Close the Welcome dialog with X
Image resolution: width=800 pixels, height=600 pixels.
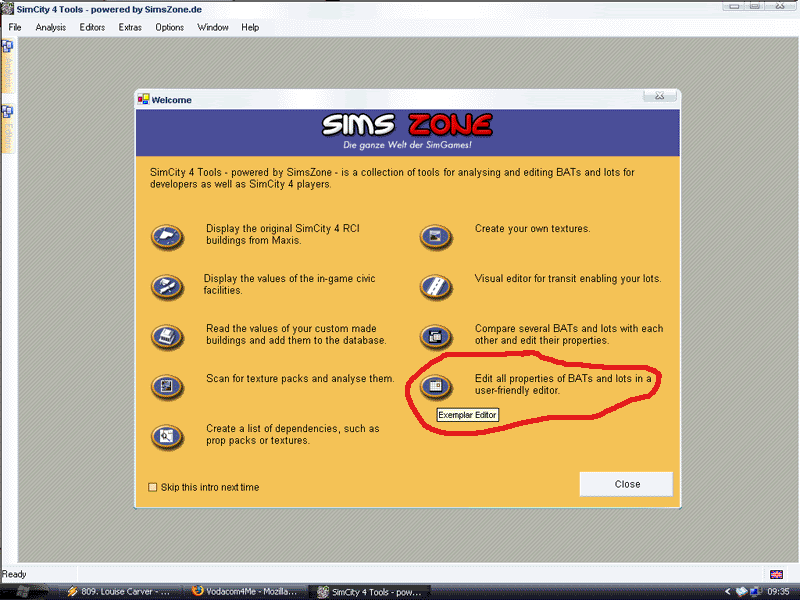pos(660,96)
